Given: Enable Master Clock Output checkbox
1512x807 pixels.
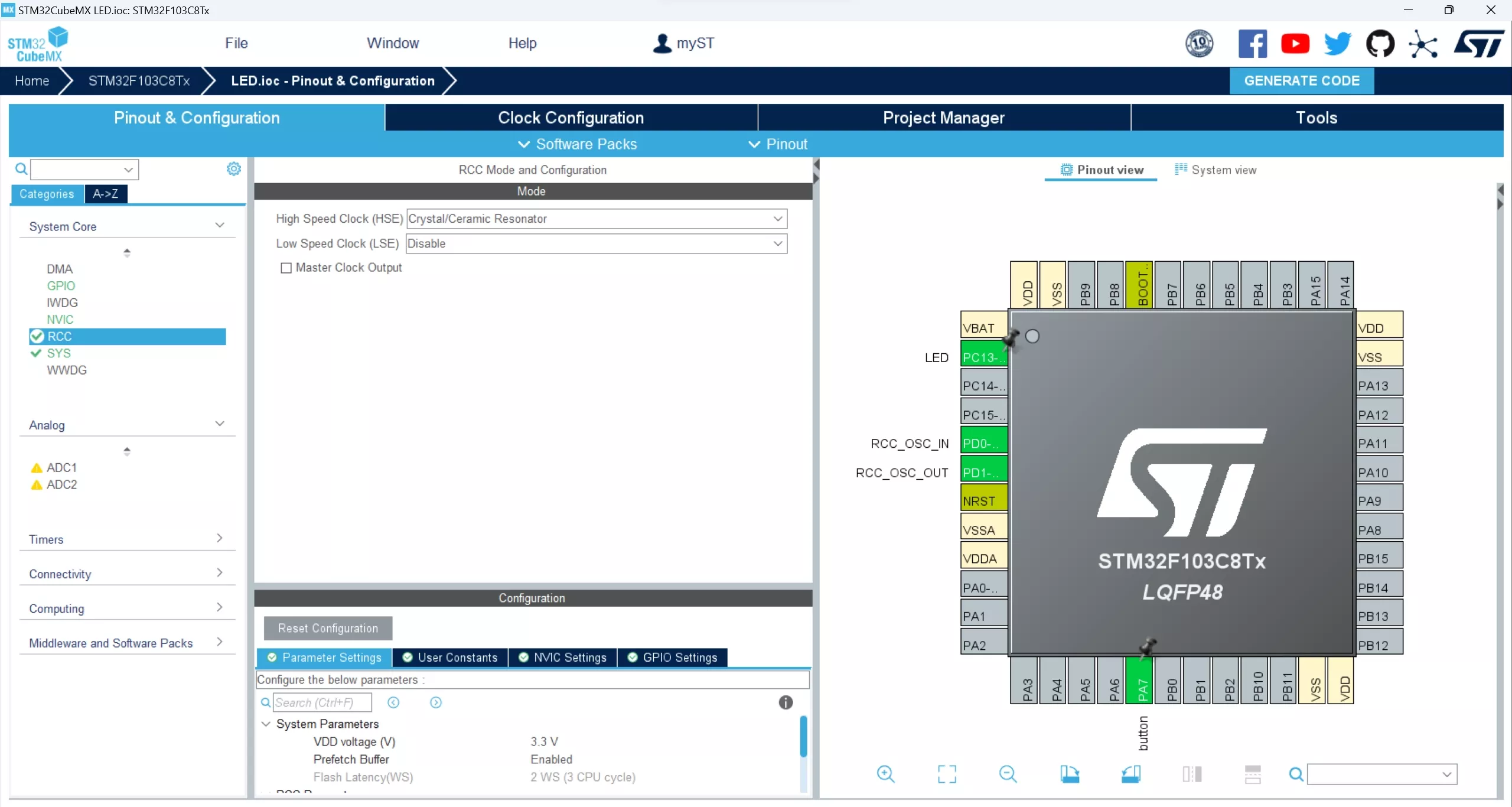Looking at the screenshot, I should 286,268.
